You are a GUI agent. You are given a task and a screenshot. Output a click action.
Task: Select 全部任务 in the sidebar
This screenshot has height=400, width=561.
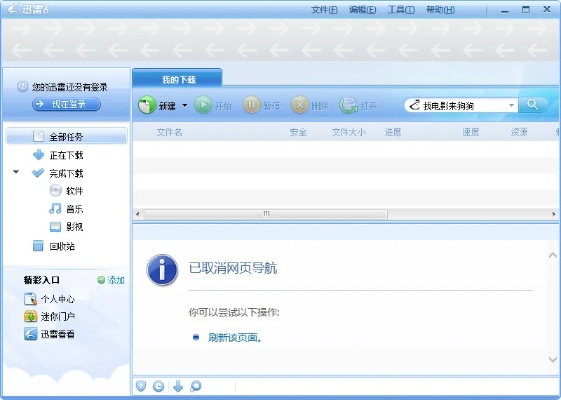[x=67, y=136]
